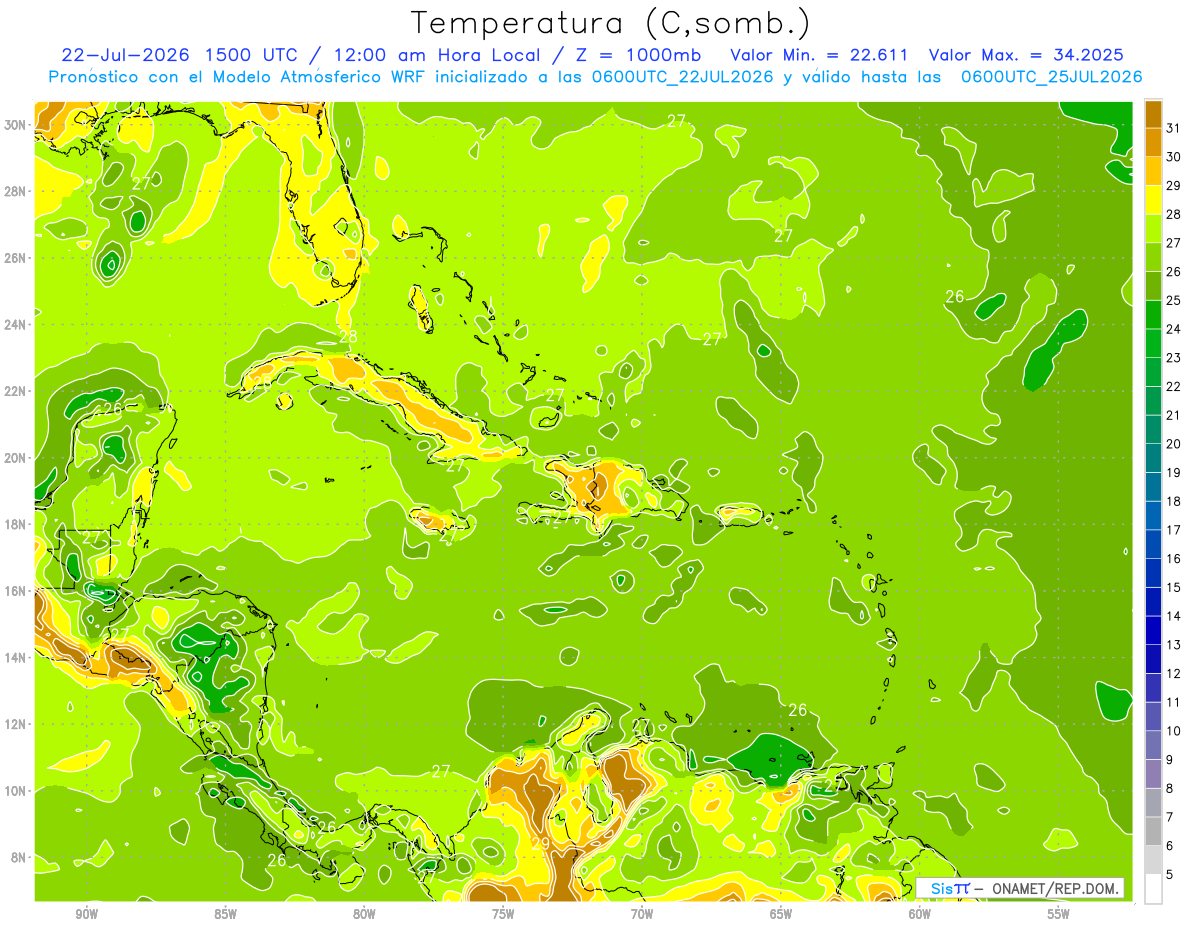This screenshot has height=927, width=1200.
Task: Click the '70W' longitude axis label
Action: [642, 914]
